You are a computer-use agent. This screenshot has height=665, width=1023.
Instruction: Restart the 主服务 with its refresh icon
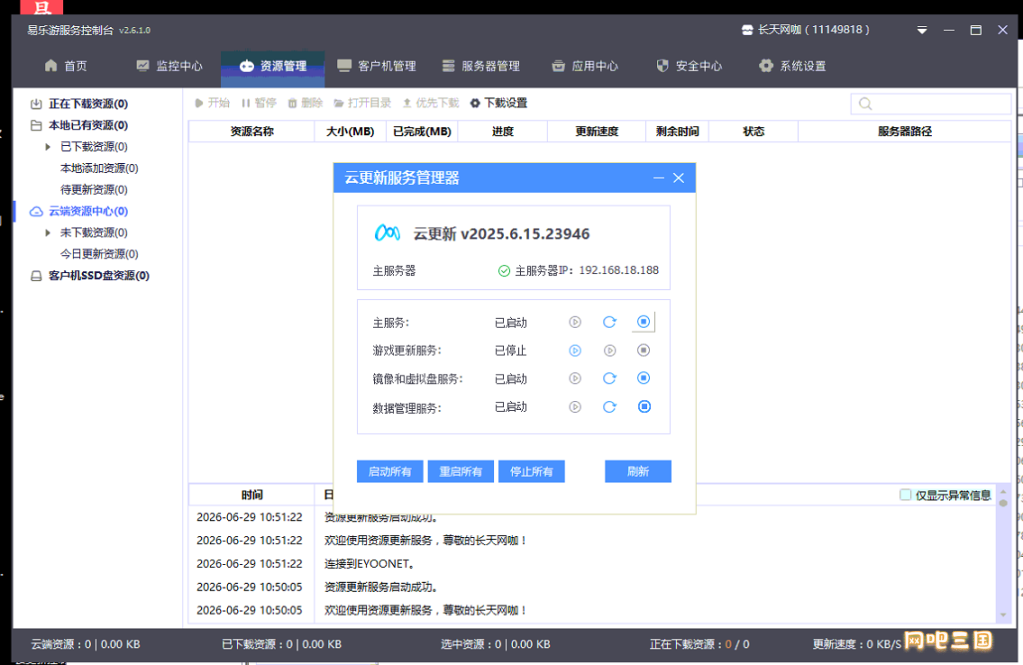coord(609,322)
